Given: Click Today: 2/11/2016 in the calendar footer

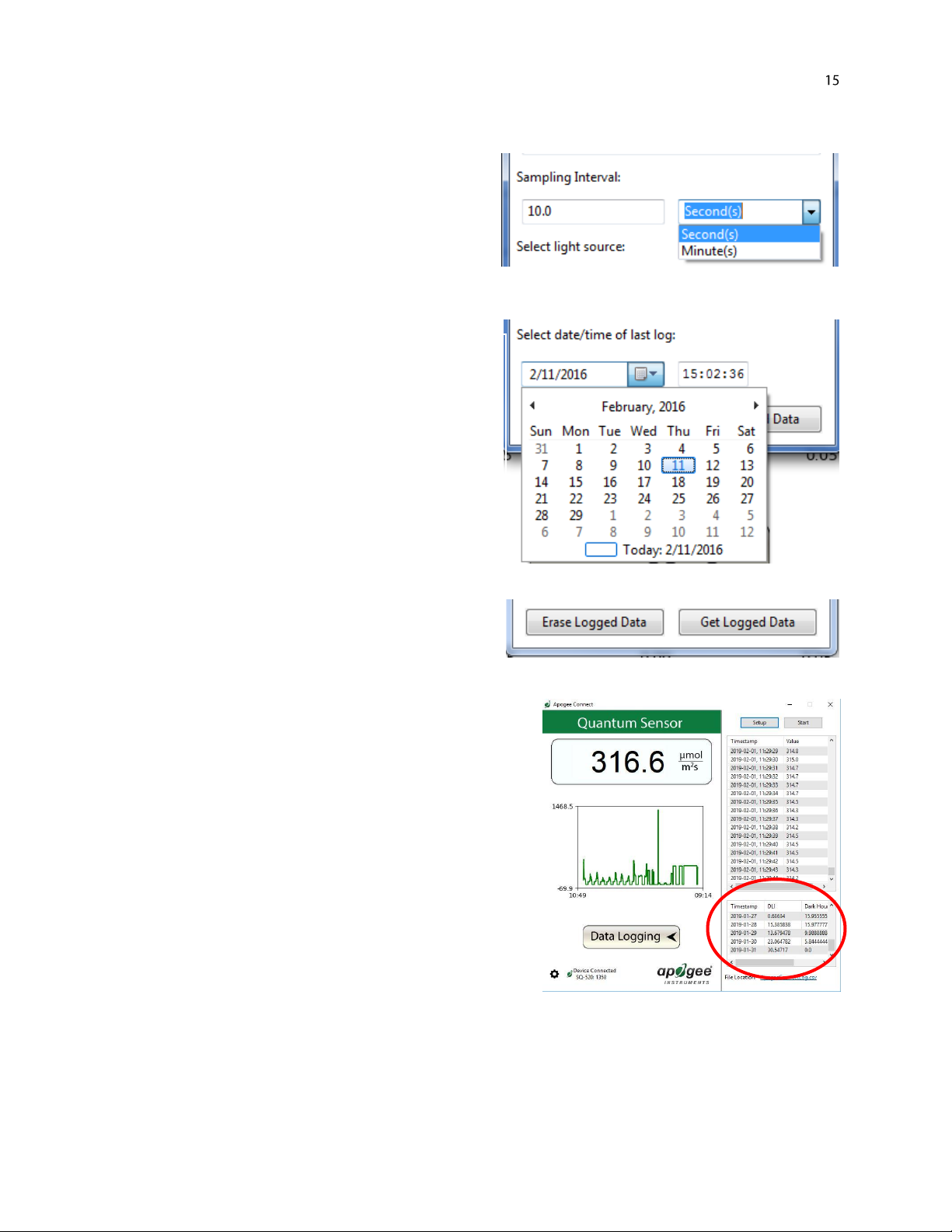Looking at the screenshot, I should [x=654, y=550].
